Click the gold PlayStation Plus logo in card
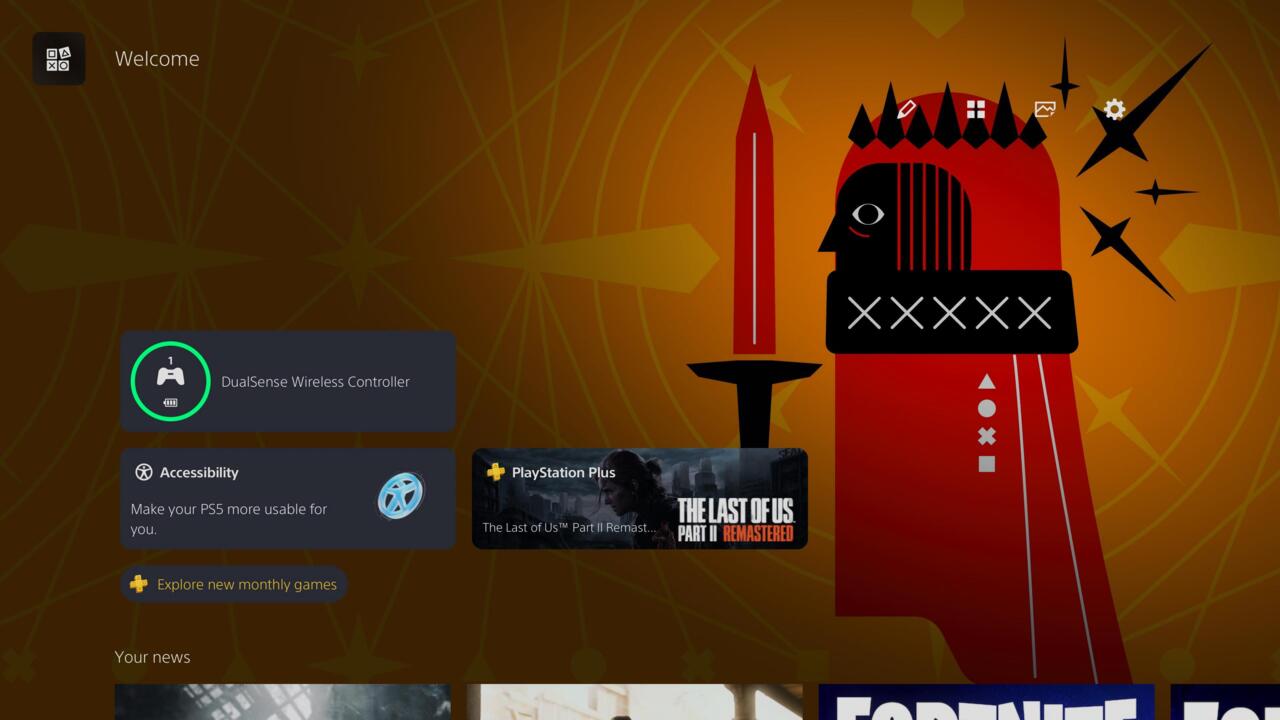 (495, 472)
